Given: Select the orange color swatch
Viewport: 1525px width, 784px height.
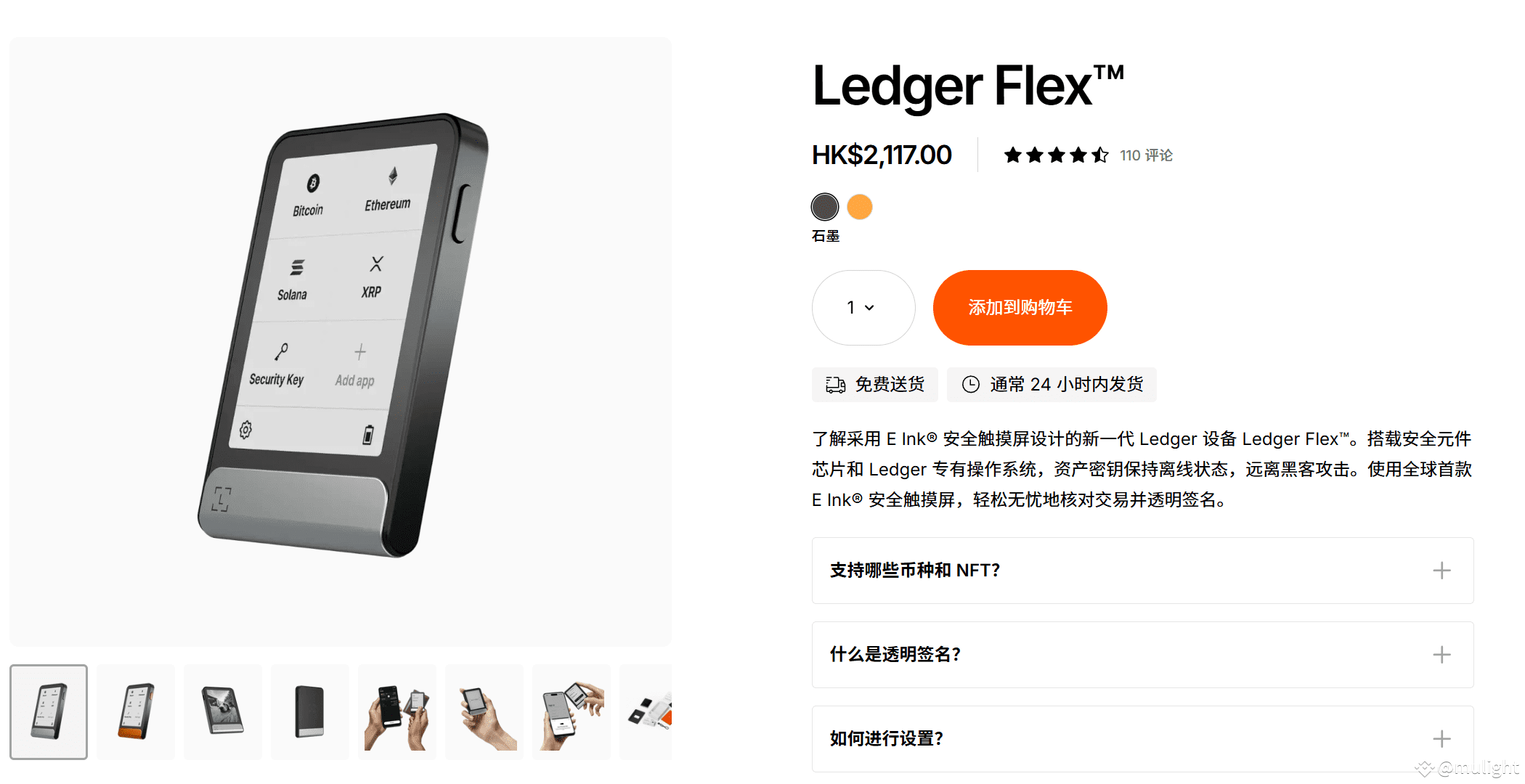Looking at the screenshot, I should [860, 207].
